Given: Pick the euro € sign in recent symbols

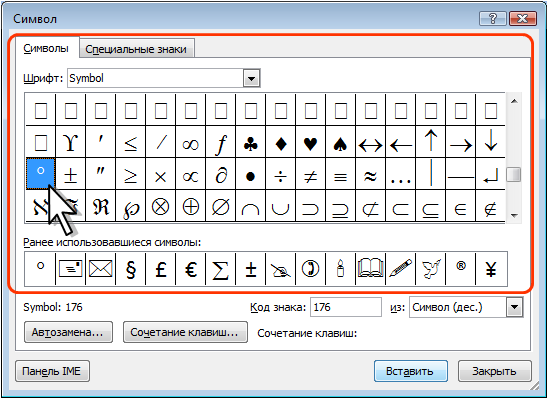Looking at the screenshot, I should click(191, 269).
